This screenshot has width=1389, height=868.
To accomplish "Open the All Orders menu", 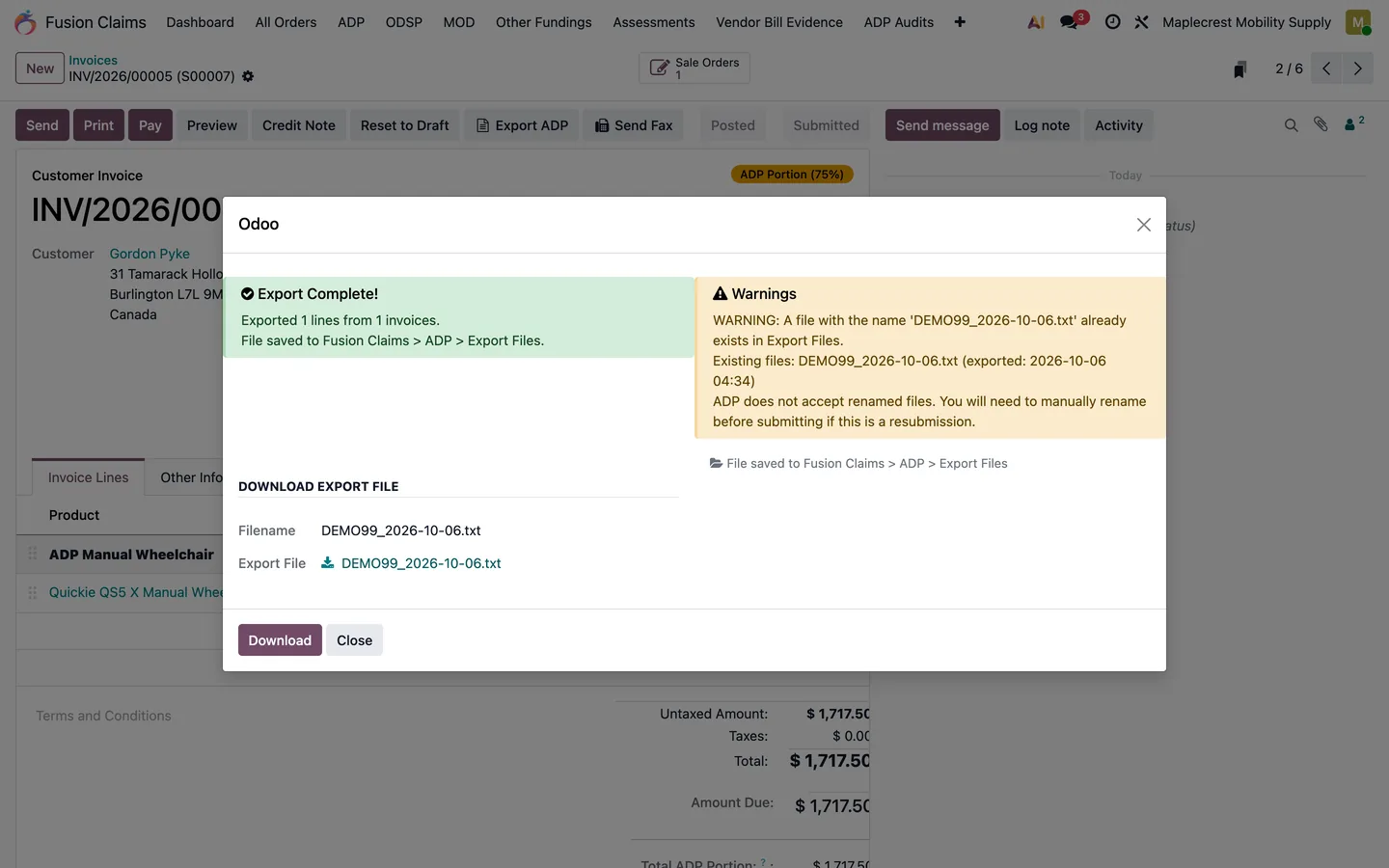I will tap(286, 22).
